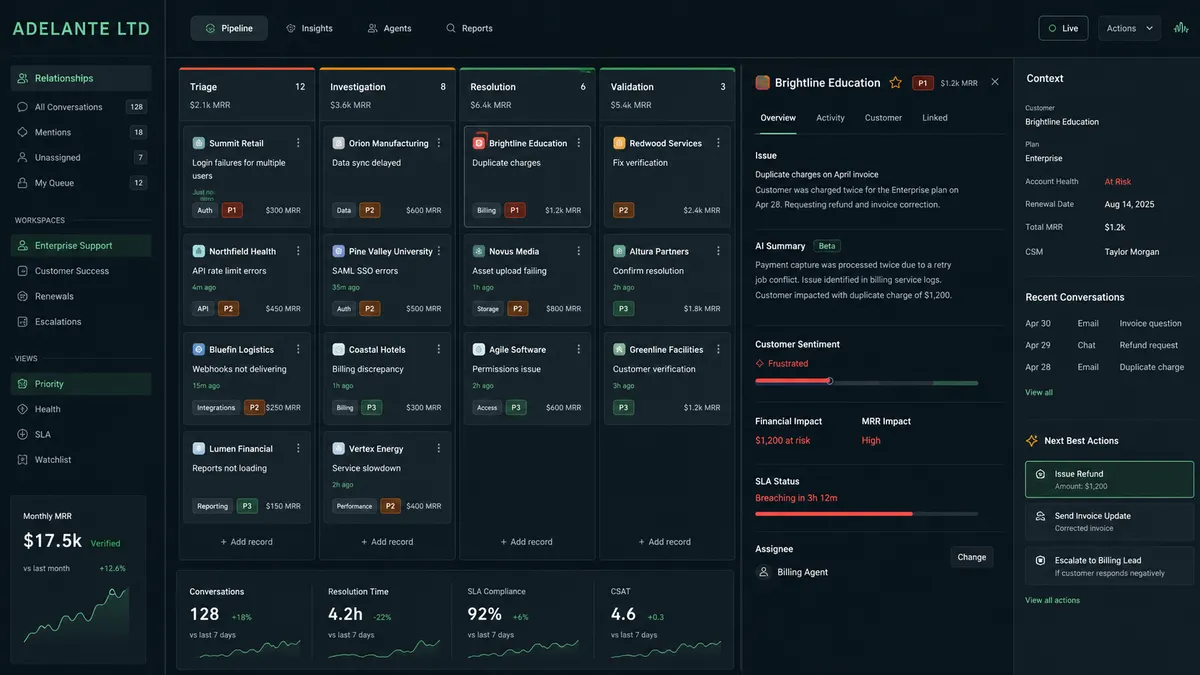
Task: Click the Mentions diamond icon
Action: pyautogui.click(x=23, y=132)
